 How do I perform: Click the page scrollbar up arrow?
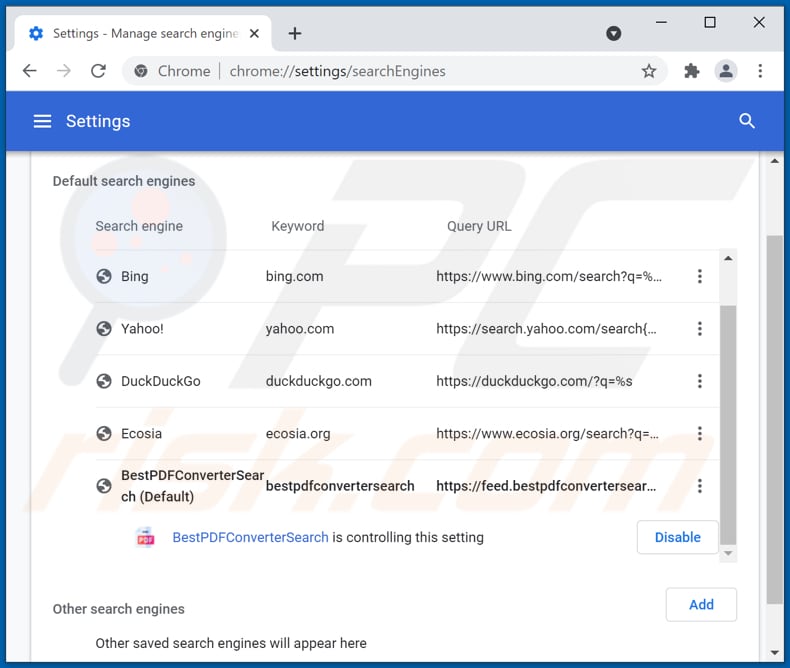click(774, 161)
